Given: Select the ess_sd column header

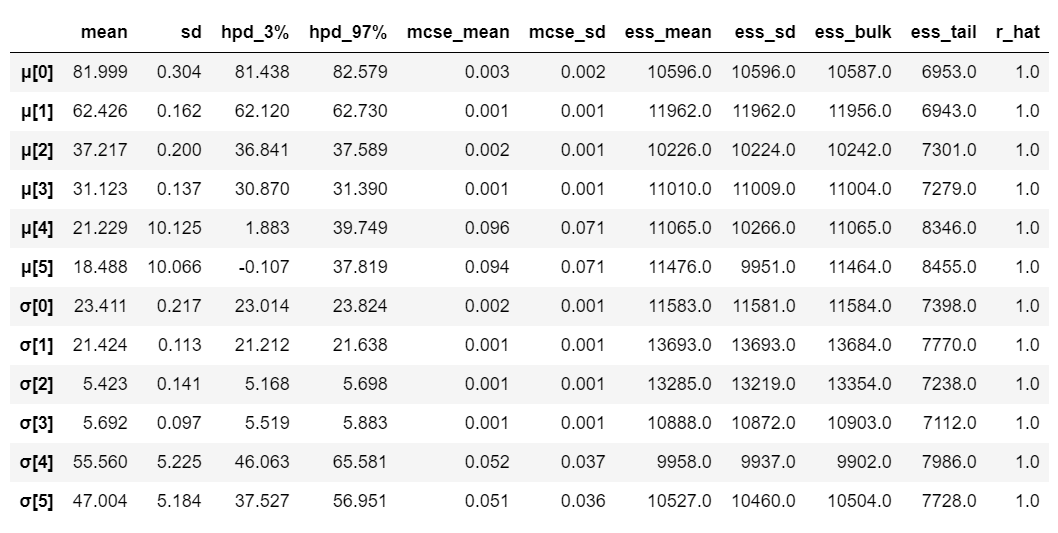Looking at the screenshot, I should coord(765,32).
